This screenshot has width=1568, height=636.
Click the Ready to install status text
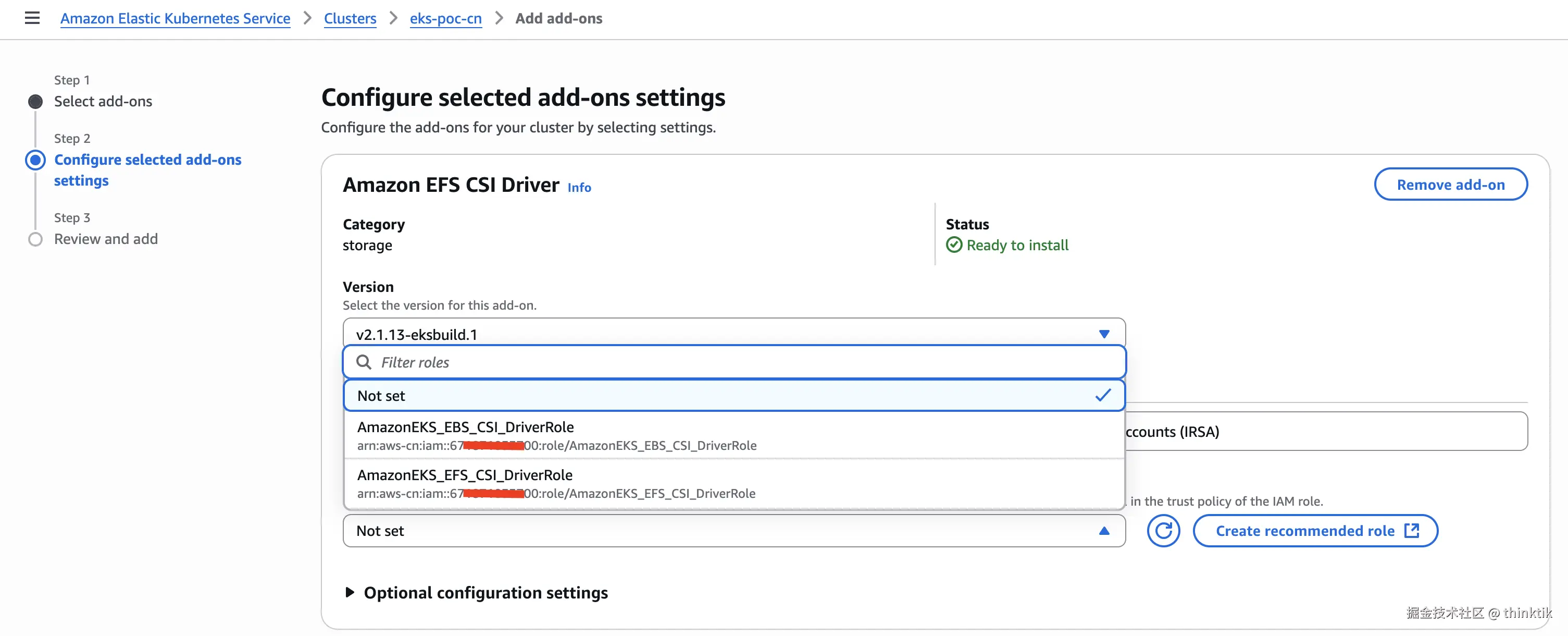(x=1017, y=245)
